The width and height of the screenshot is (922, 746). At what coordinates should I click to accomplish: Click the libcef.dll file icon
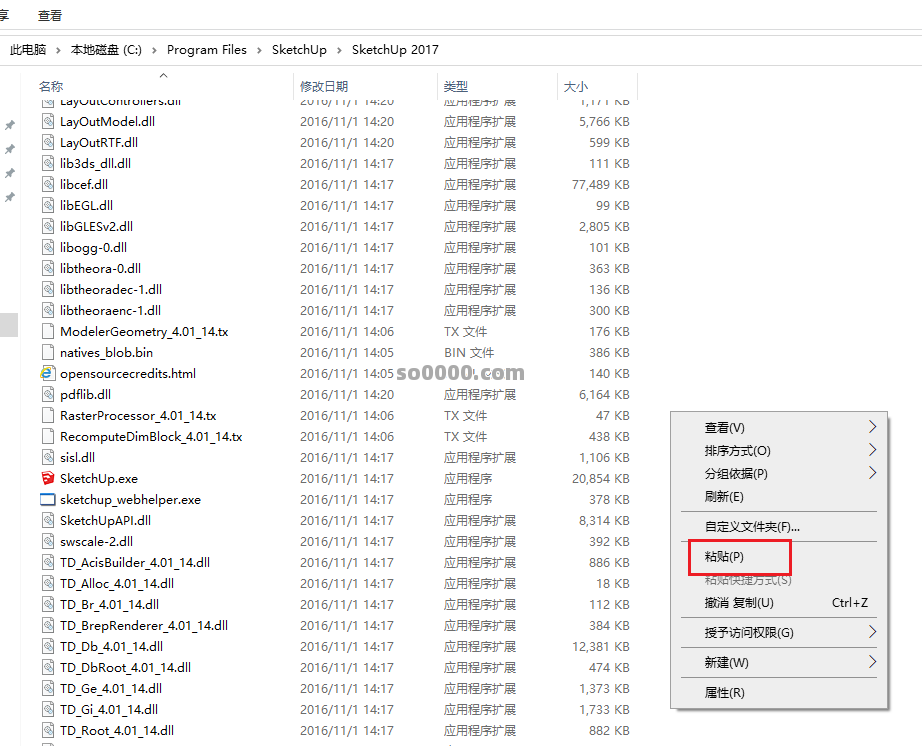point(48,185)
